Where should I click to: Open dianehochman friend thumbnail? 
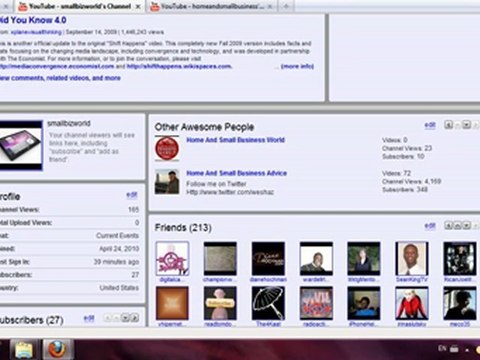click(x=268, y=259)
